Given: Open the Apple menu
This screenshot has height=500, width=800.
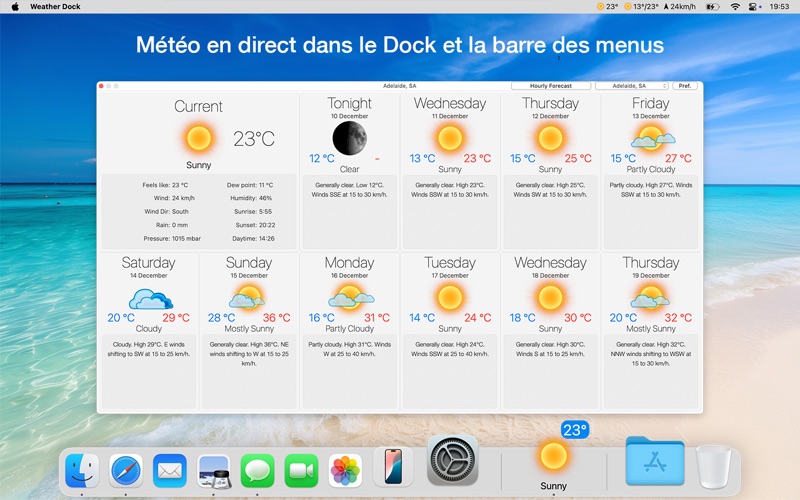Looking at the screenshot, I should tap(15, 7).
